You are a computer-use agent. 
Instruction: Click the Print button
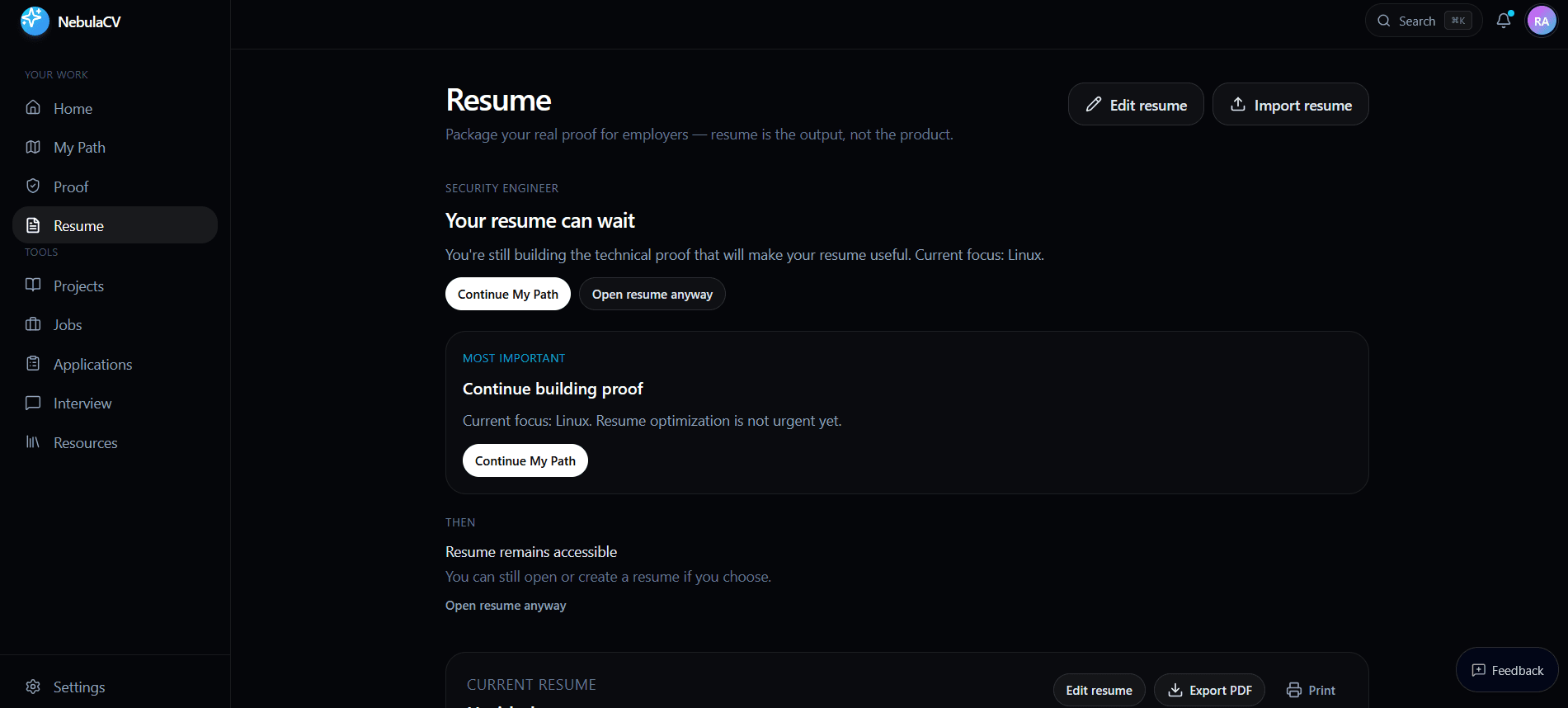pyautogui.click(x=1311, y=690)
